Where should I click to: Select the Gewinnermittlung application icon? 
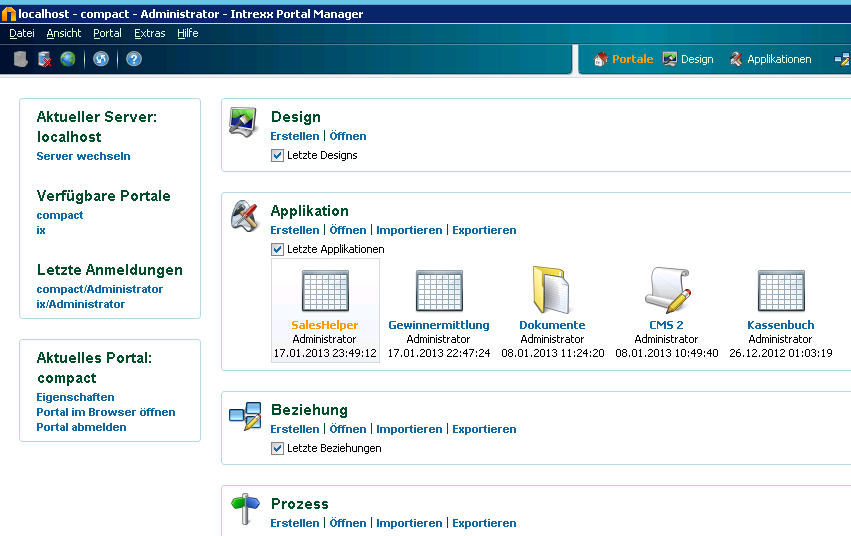click(439, 291)
